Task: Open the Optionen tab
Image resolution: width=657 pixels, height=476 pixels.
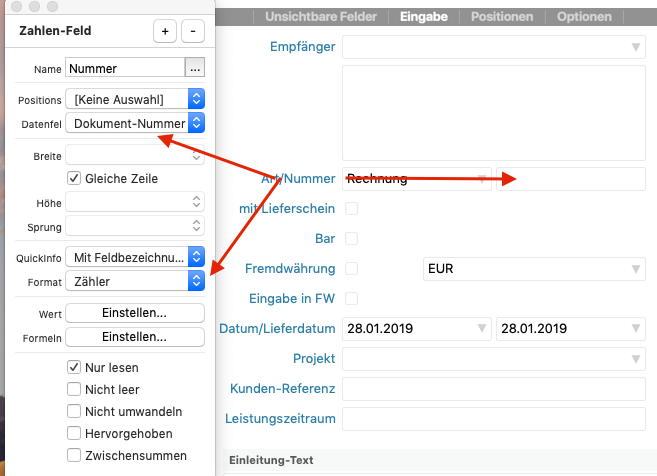Action: point(584,16)
